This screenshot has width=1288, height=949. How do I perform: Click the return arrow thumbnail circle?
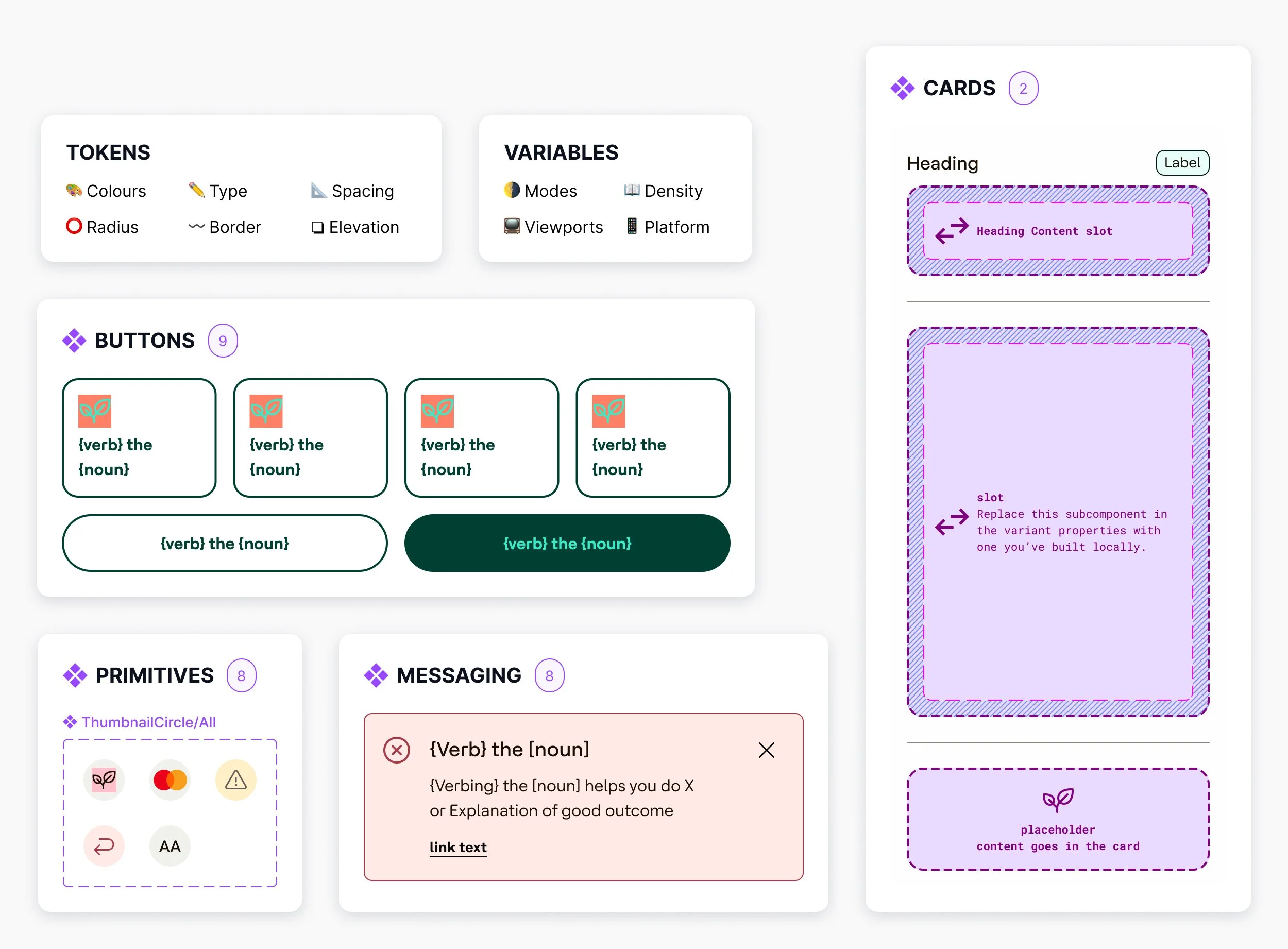[x=104, y=845]
